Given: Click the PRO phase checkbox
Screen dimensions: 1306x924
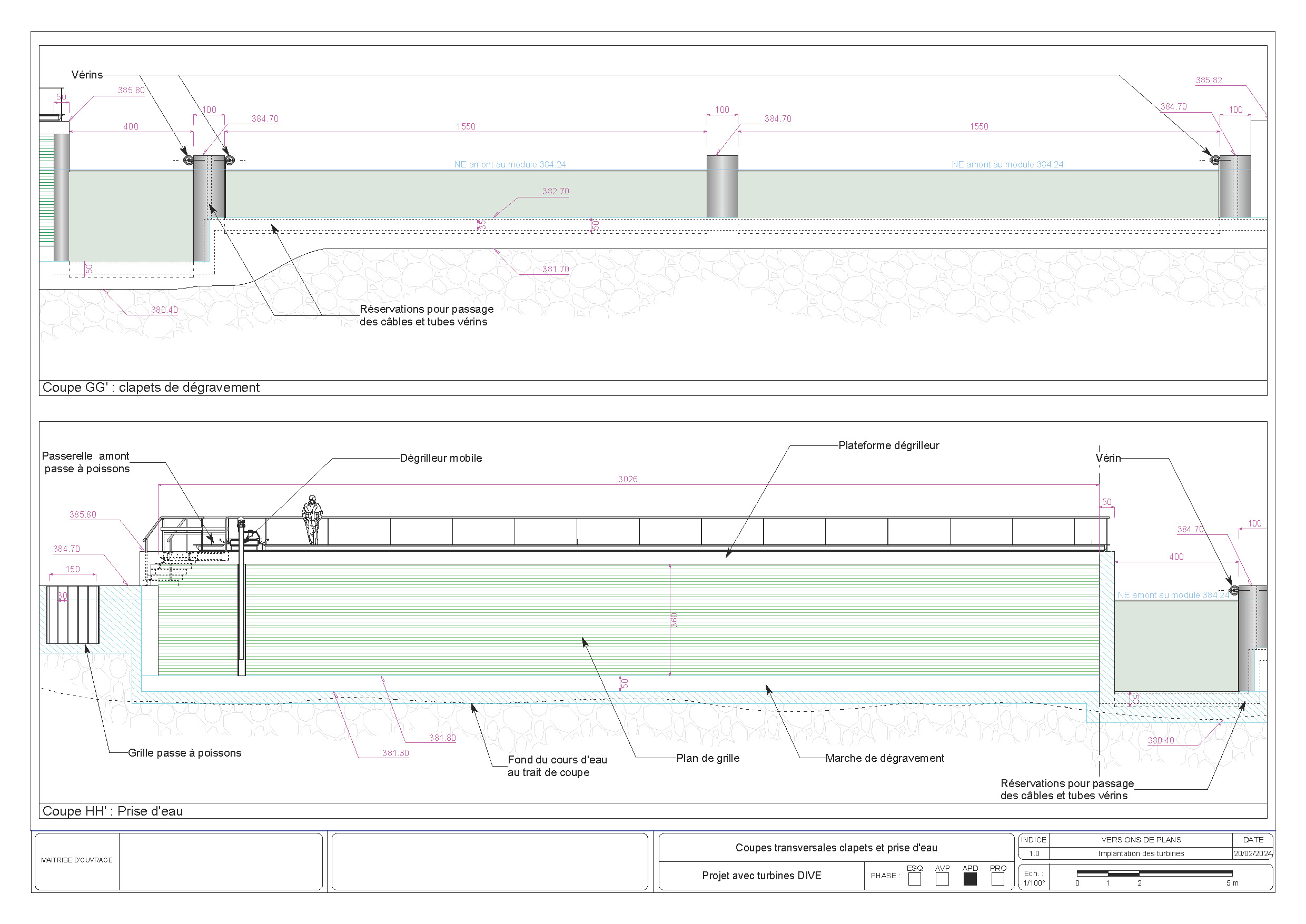Looking at the screenshot, I should [x=997, y=879].
